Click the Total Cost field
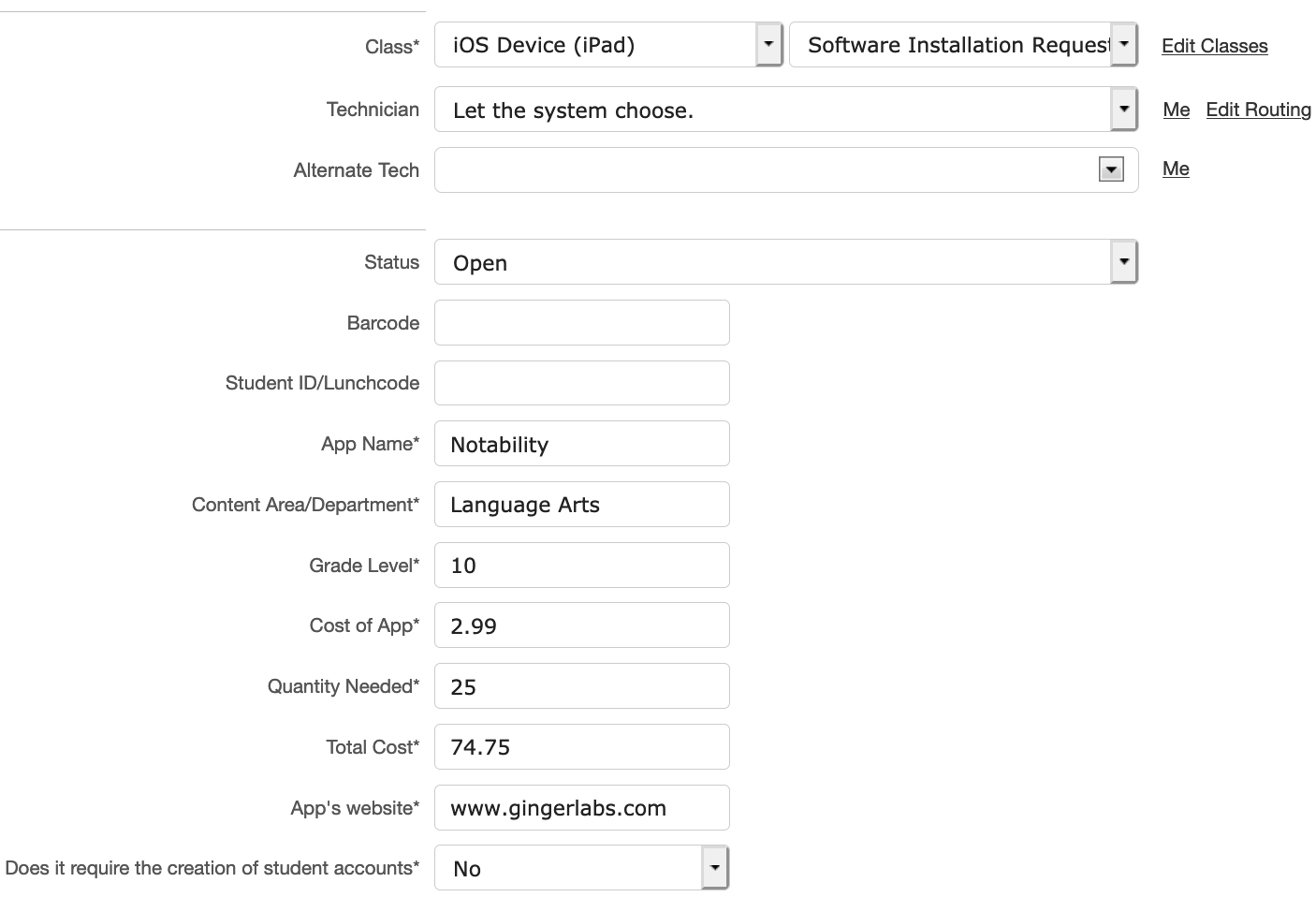This screenshot has height=897, width=1316. tap(581, 747)
